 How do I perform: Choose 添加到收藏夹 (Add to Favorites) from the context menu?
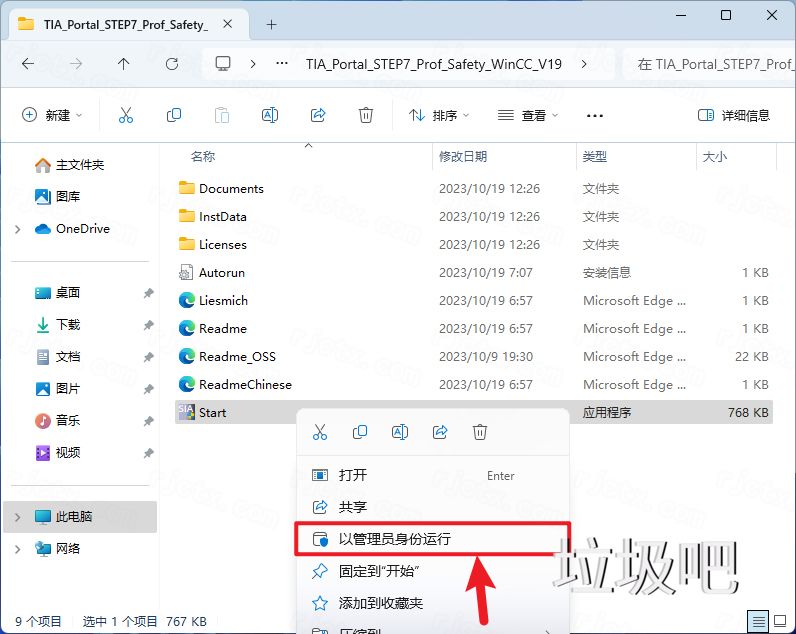pyautogui.click(x=433, y=603)
